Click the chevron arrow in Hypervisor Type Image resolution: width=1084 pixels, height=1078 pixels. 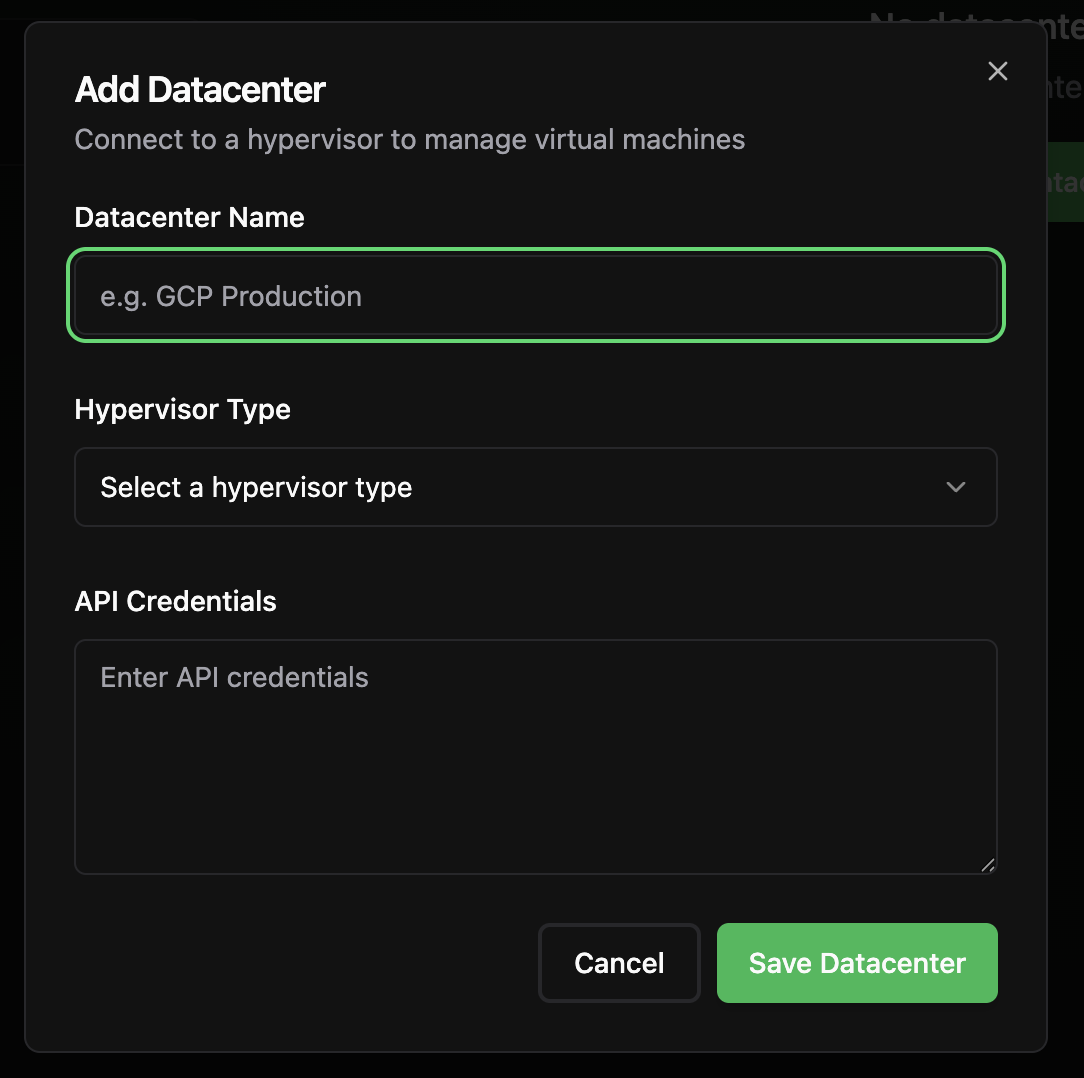[956, 487]
